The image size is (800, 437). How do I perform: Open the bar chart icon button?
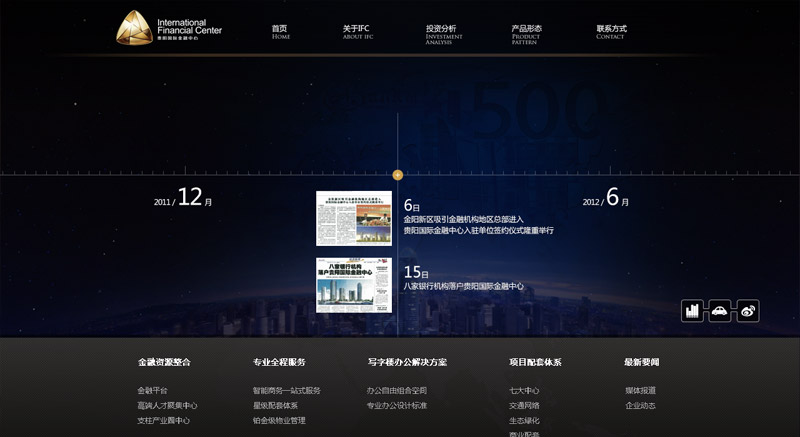point(692,311)
